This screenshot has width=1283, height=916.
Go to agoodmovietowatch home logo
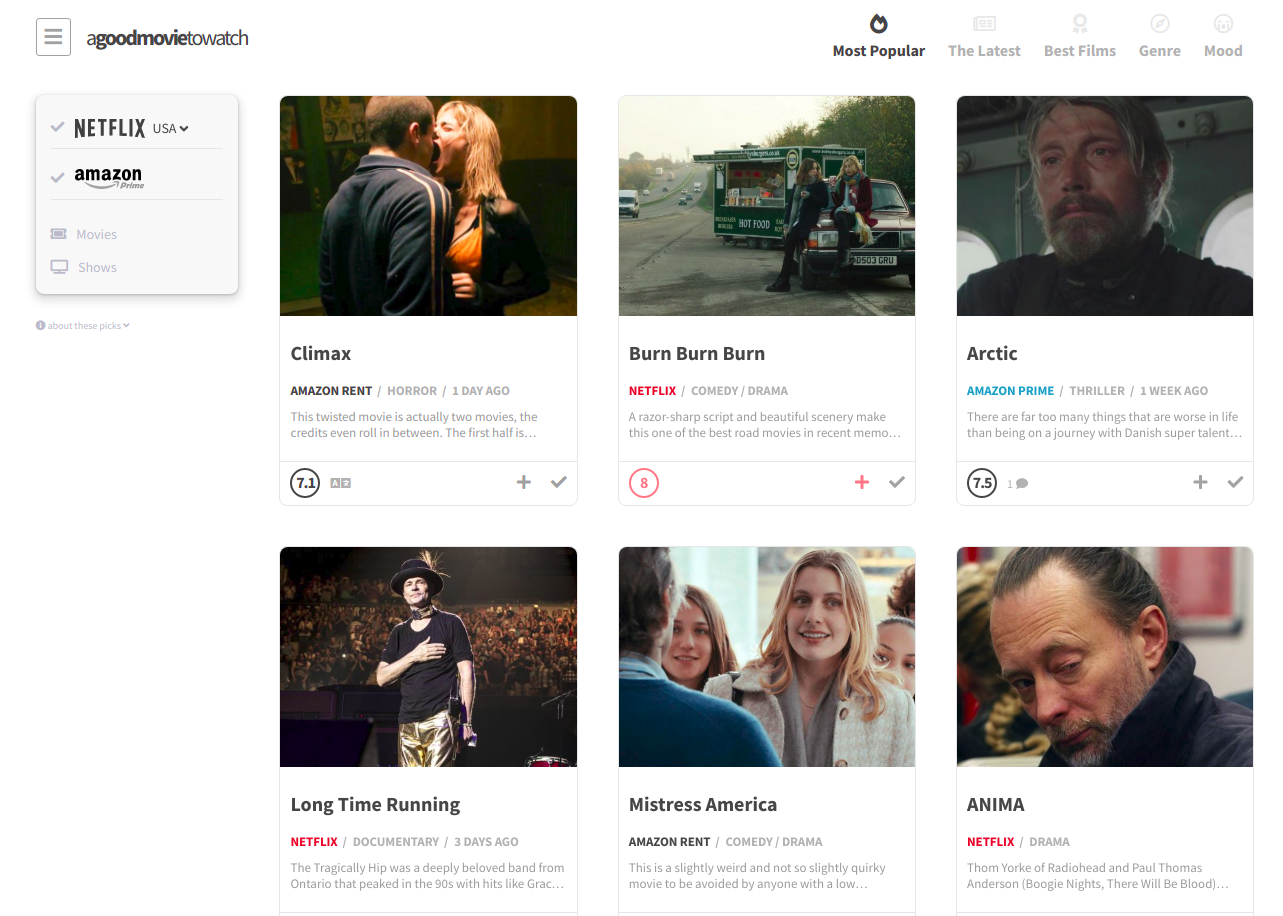(x=167, y=38)
